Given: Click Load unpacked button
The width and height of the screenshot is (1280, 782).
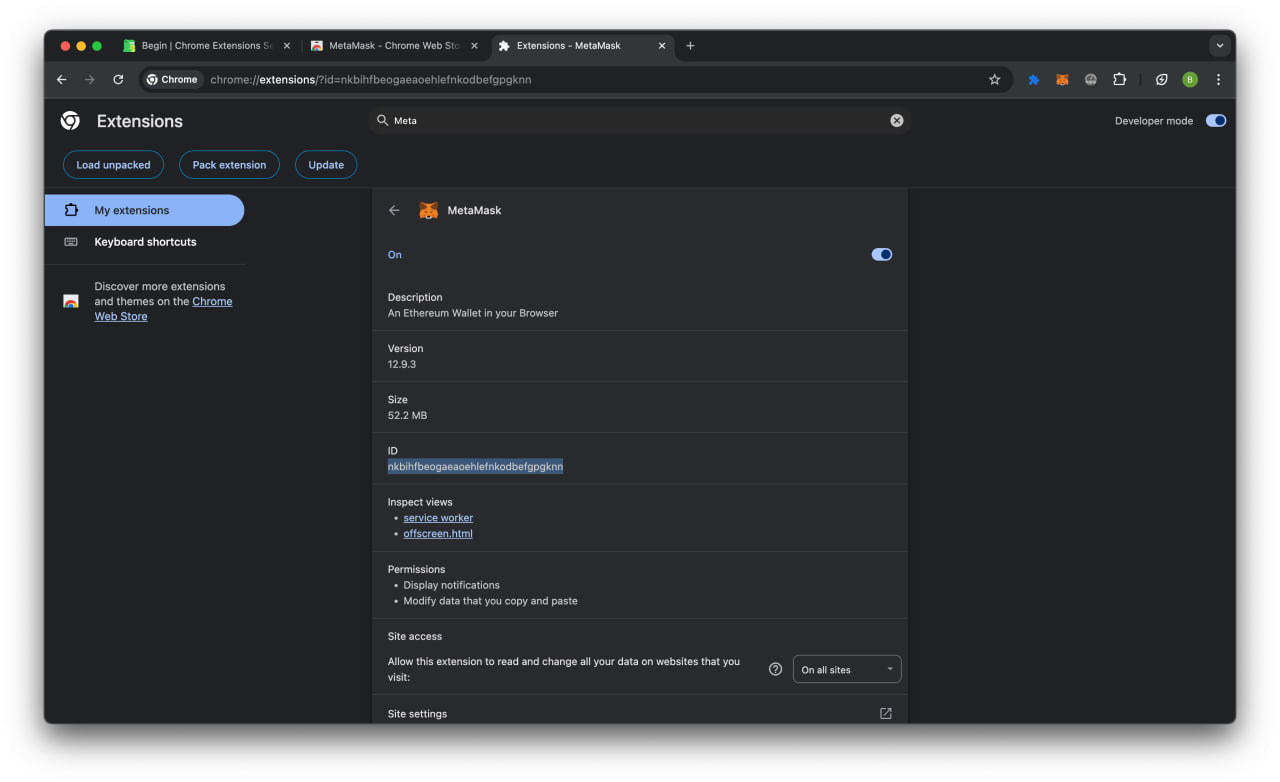Looking at the screenshot, I should (x=113, y=165).
